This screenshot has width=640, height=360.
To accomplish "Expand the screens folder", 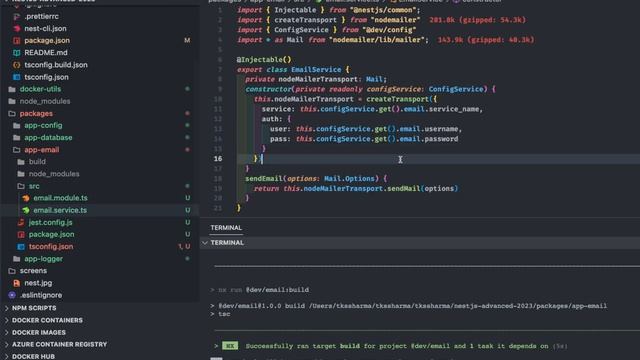I will point(33,271).
